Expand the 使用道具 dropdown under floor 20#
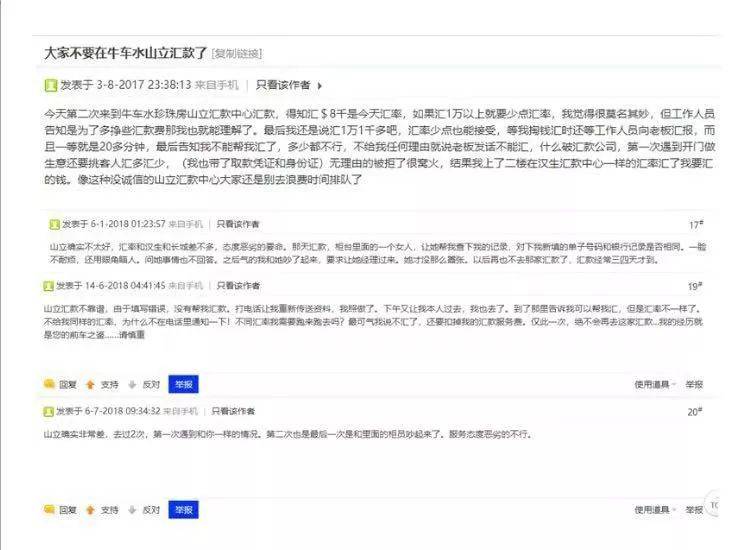The width and height of the screenshot is (735, 550). (x=654, y=509)
